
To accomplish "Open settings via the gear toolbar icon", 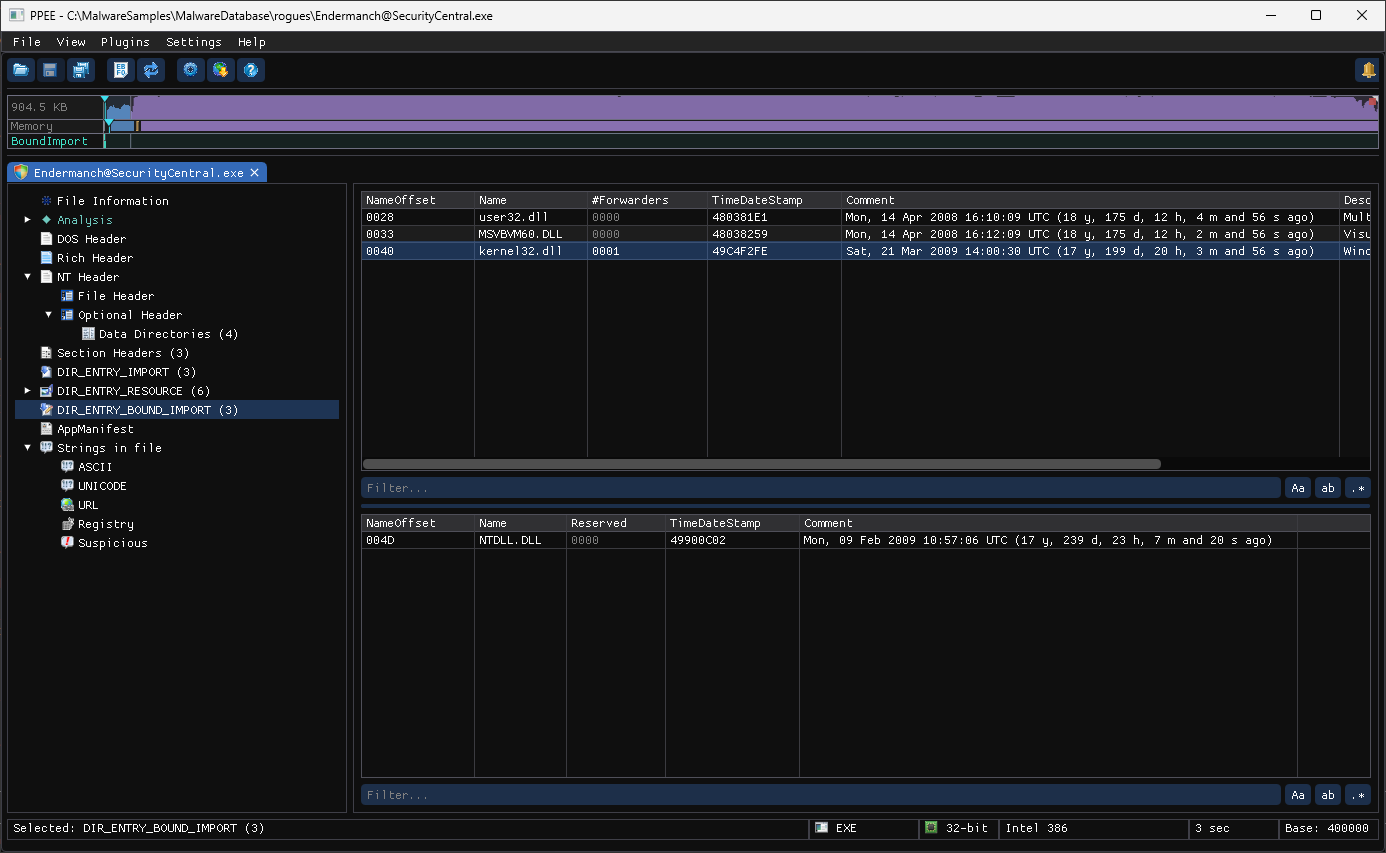I will (190, 70).
